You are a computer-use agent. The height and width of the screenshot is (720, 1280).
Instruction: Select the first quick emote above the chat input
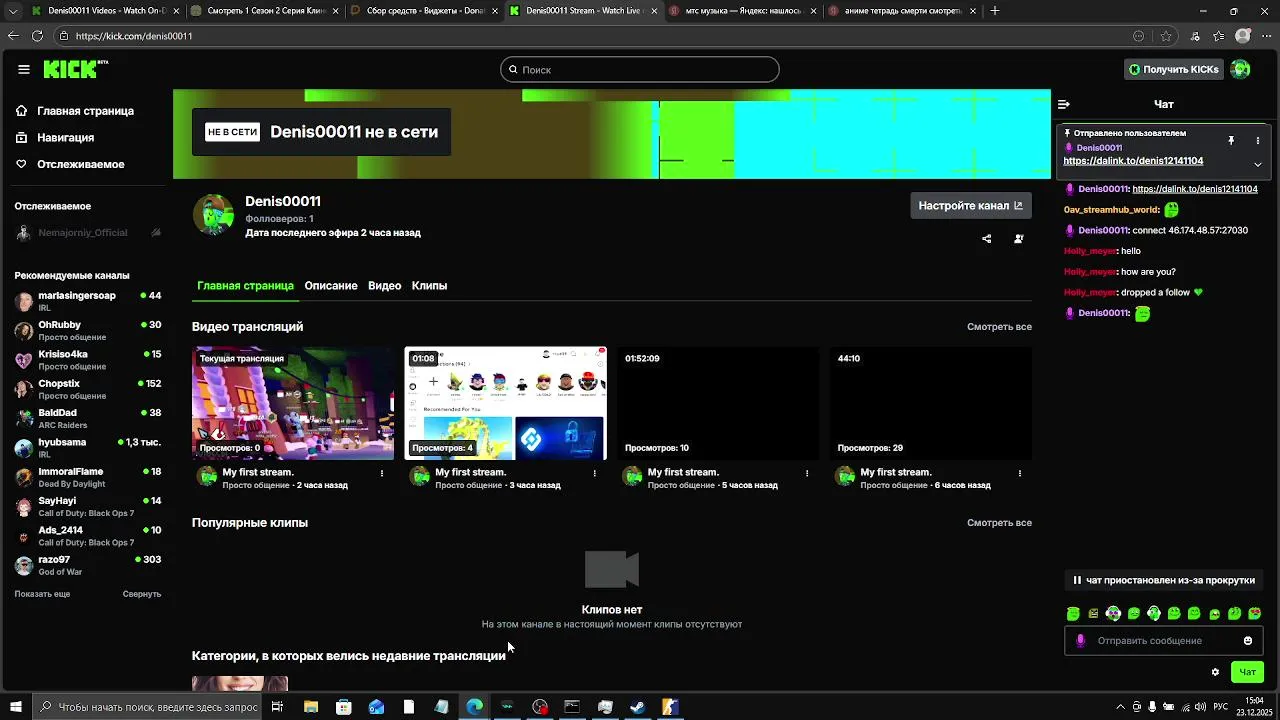tap(1073, 613)
